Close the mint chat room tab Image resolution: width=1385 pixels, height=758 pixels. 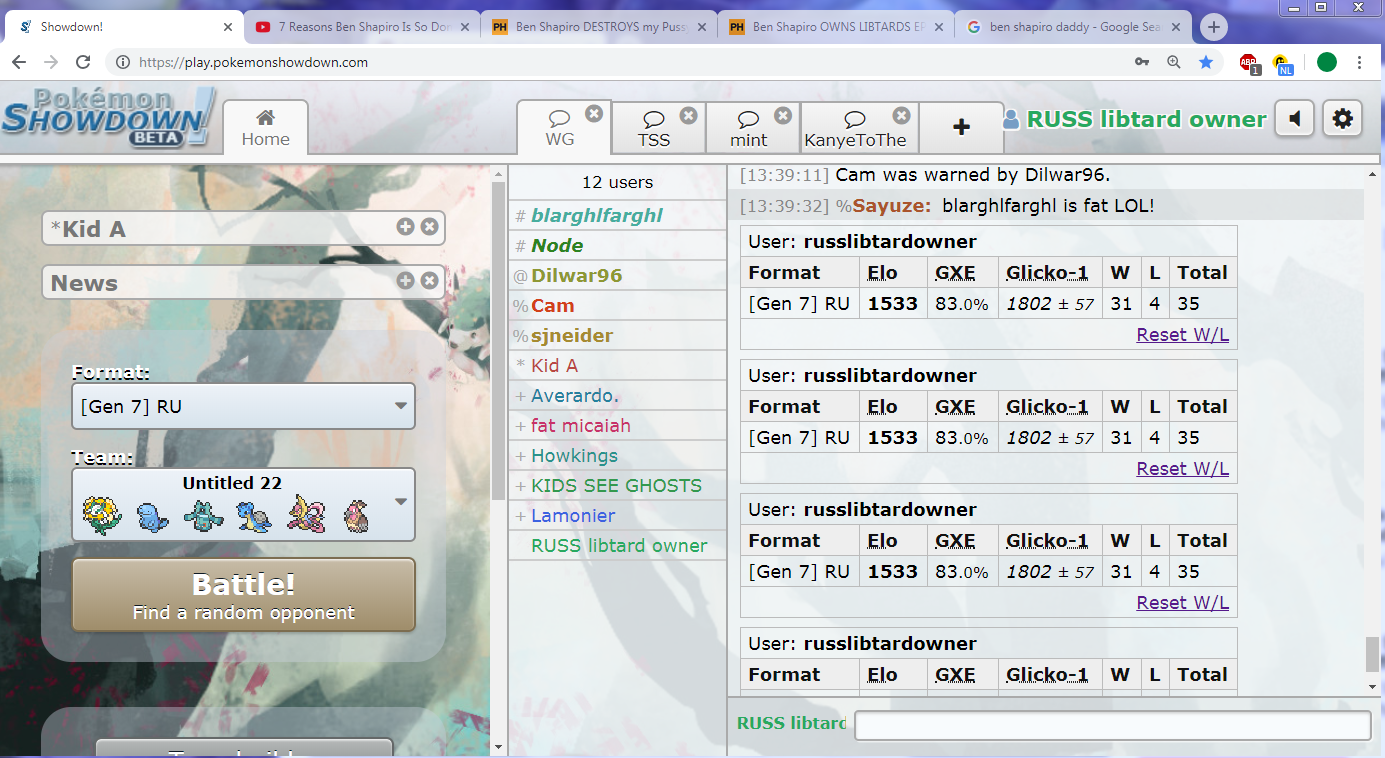point(783,115)
